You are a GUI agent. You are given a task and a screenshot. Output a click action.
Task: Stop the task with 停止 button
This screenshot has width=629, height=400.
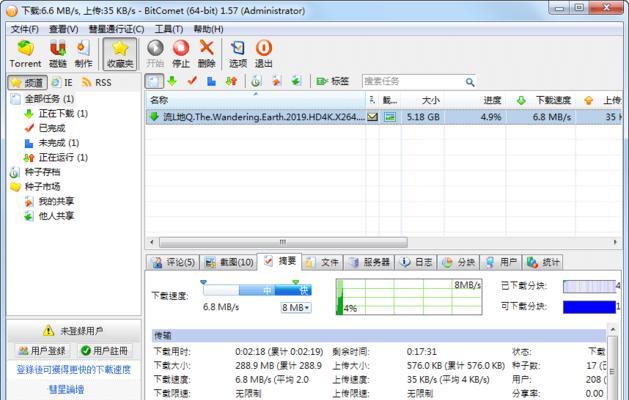click(x=181, y=54)
